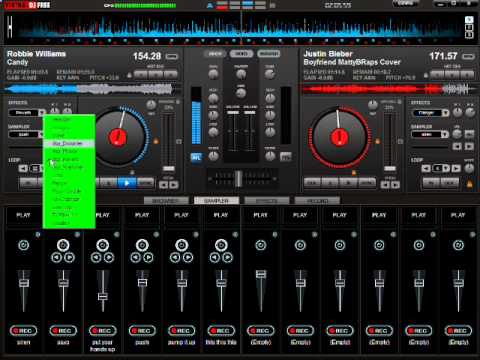Click the right deck sampler previous arrow
This screenshot has height=360, width=480.
coord(457,146)
